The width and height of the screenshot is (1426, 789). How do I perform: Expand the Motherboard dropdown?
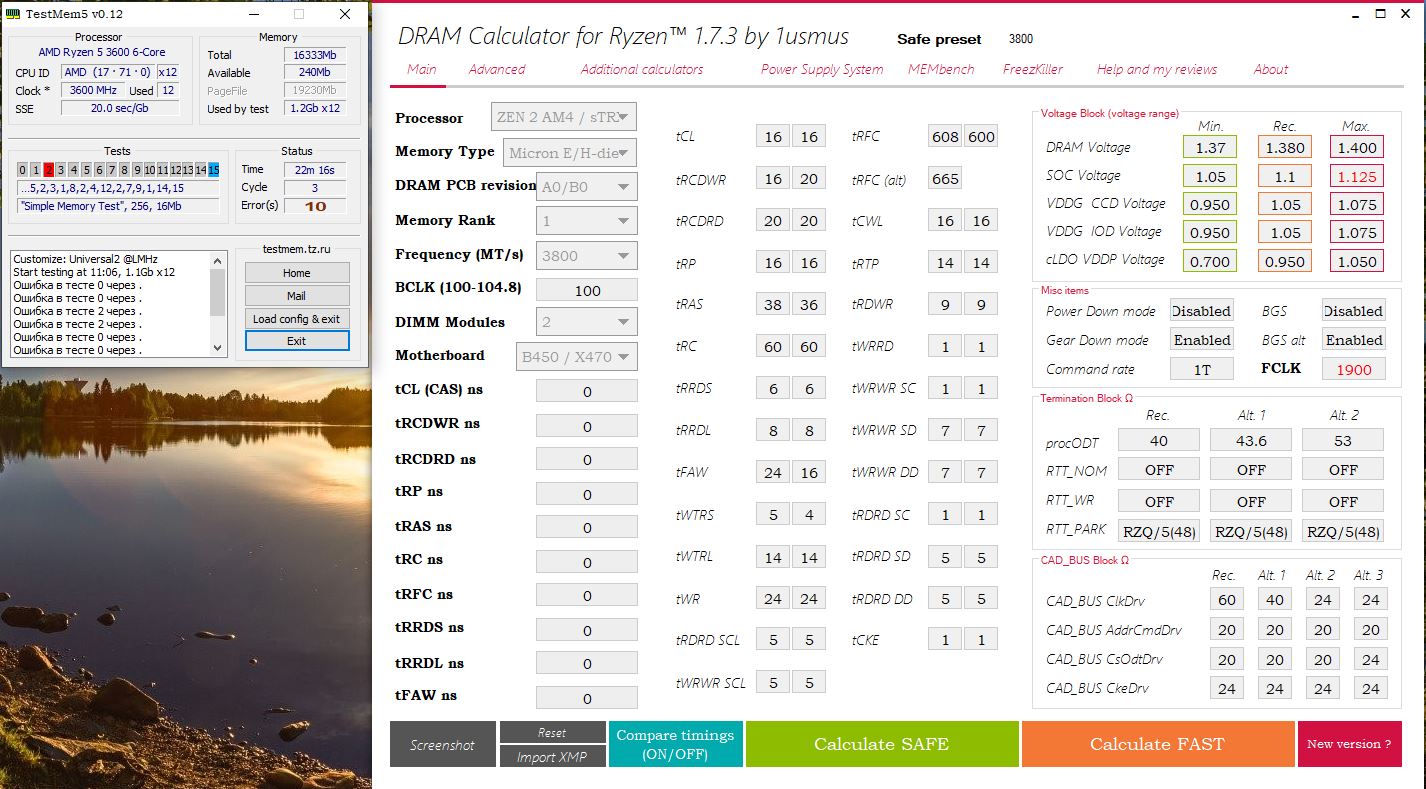click(575, 356)
